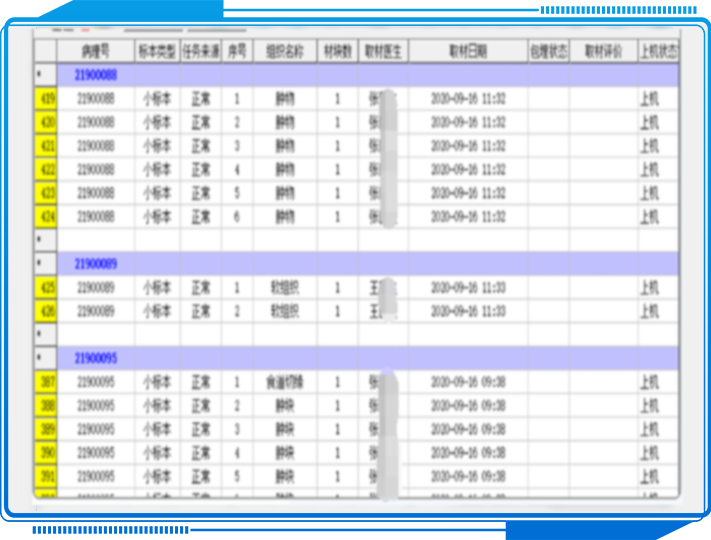Click the 2020-09-16 09:38 date in row 389
The height and width of the screenshot is (540, 711).
coord(467,429)
